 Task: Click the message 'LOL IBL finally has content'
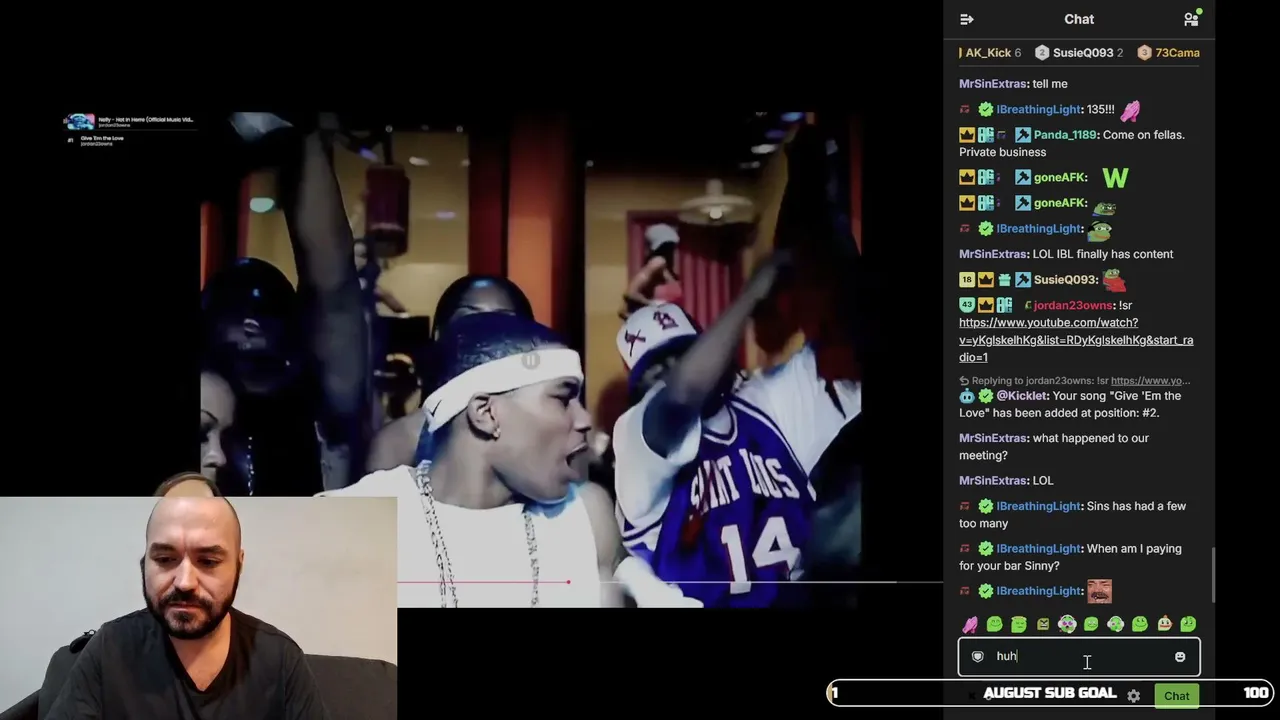click(1103, 254)
